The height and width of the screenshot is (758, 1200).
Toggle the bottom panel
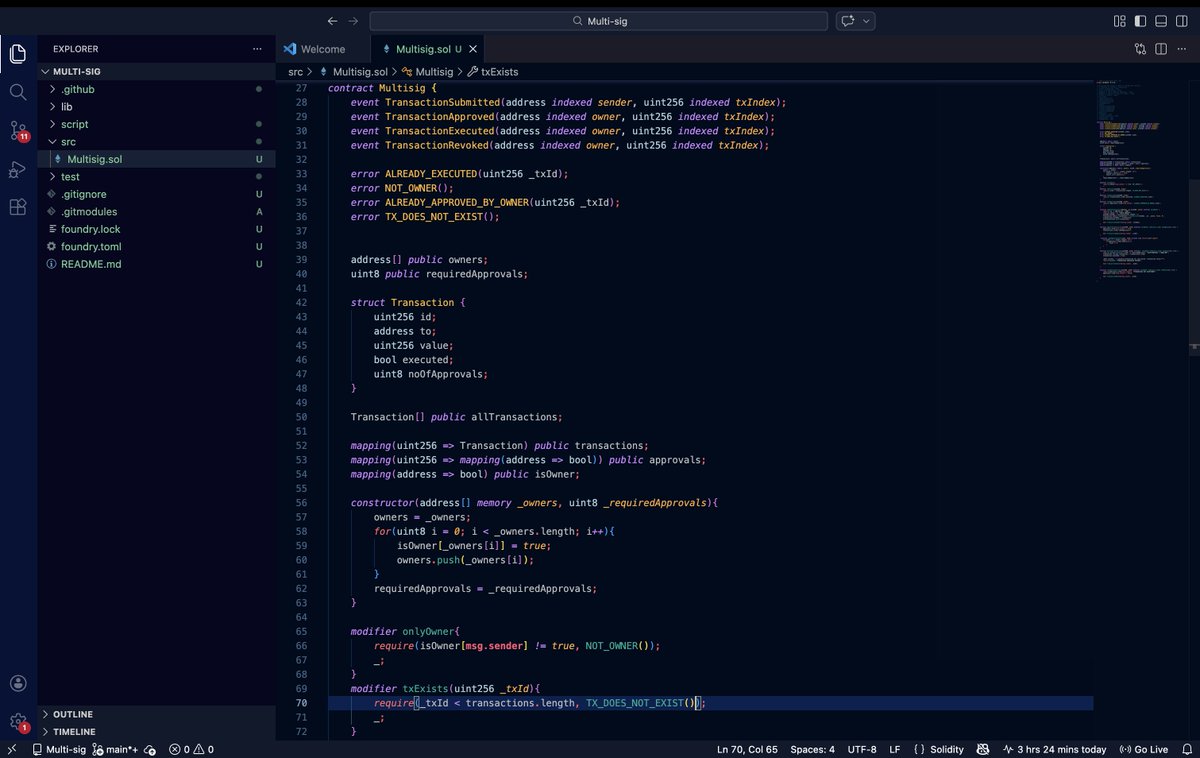click(1161, 21)
